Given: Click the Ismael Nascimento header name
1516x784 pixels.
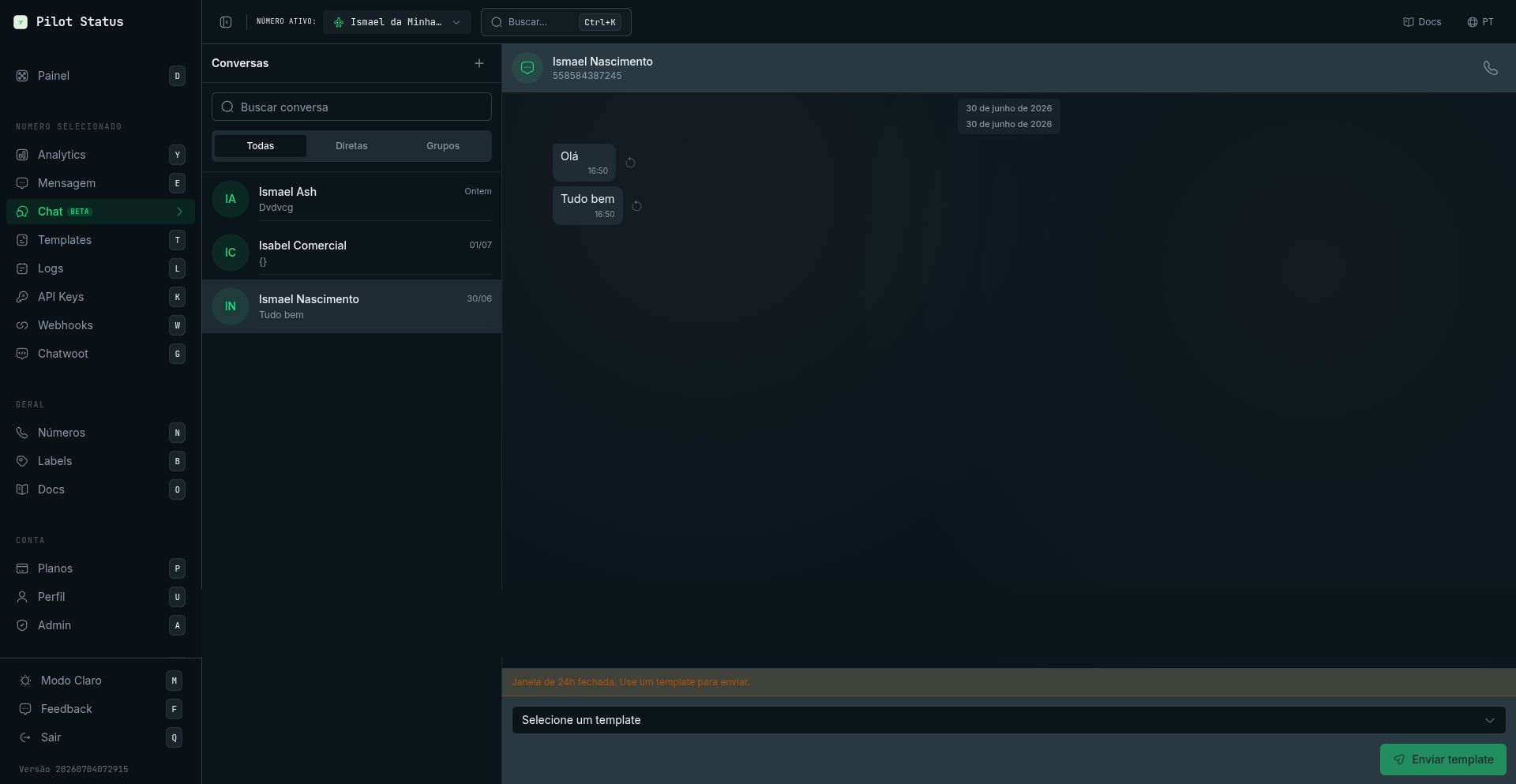Looking at the screenshot, I should [x=602, y=62].
